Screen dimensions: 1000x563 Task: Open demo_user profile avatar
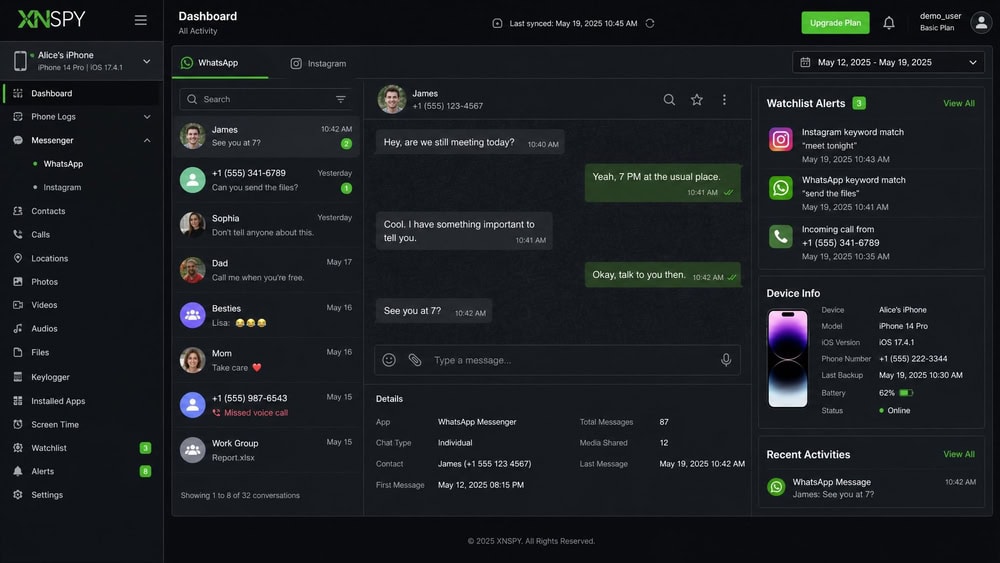coord(981,23)
